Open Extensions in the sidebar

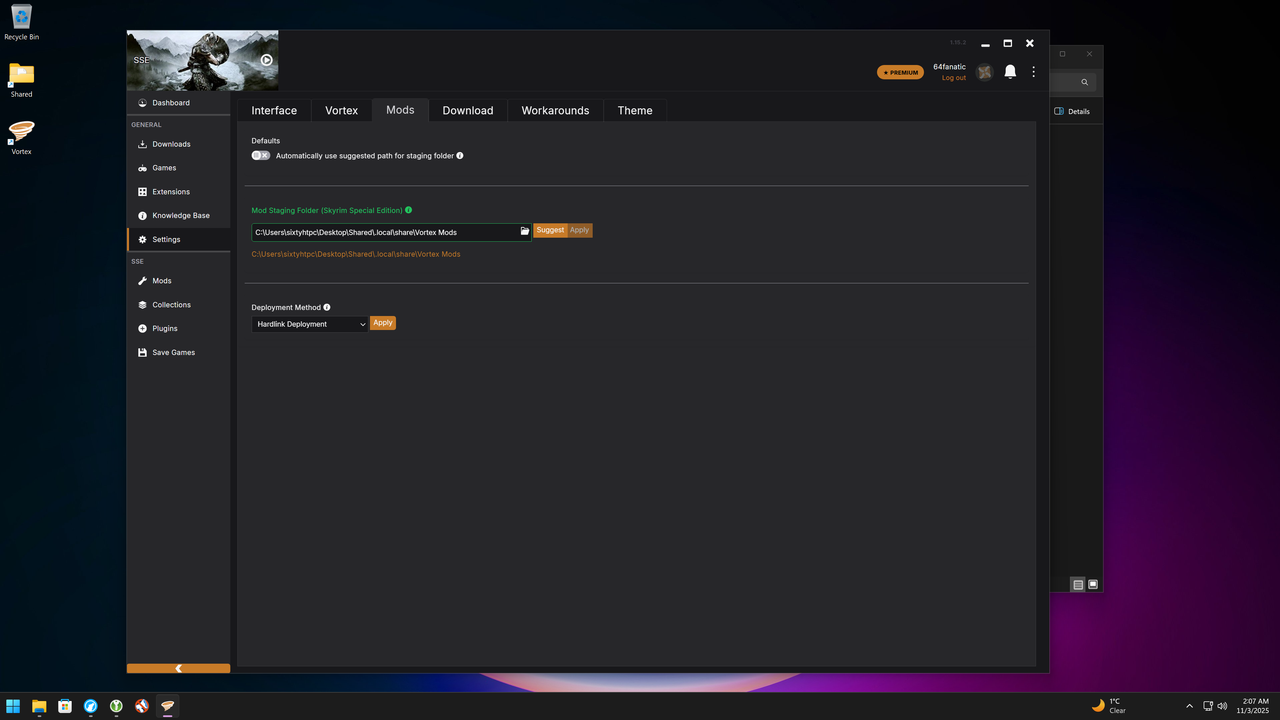178,192
